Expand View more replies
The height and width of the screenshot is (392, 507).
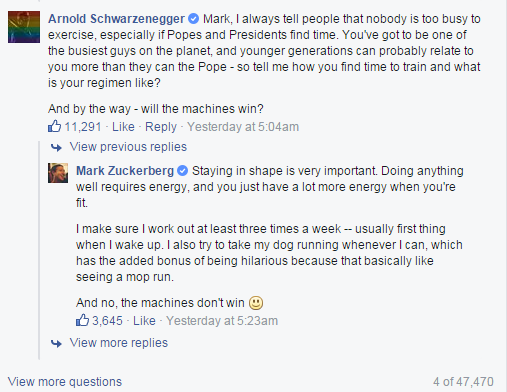pos(118,343)
